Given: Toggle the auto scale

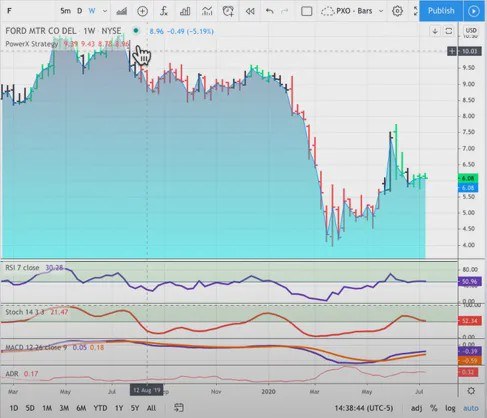Looking at the screenshot, I should coord(471,408).
